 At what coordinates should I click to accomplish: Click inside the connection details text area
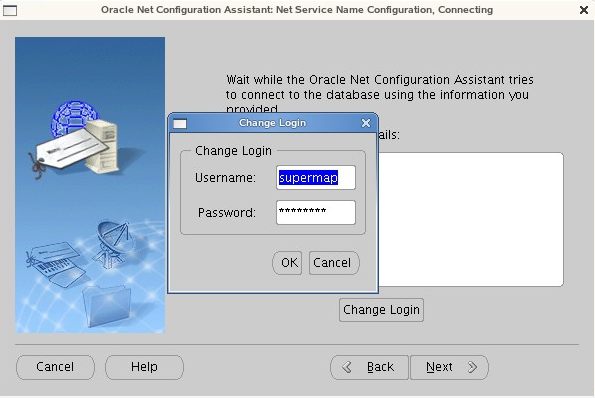pyautogui.click(x=471, y=219)
